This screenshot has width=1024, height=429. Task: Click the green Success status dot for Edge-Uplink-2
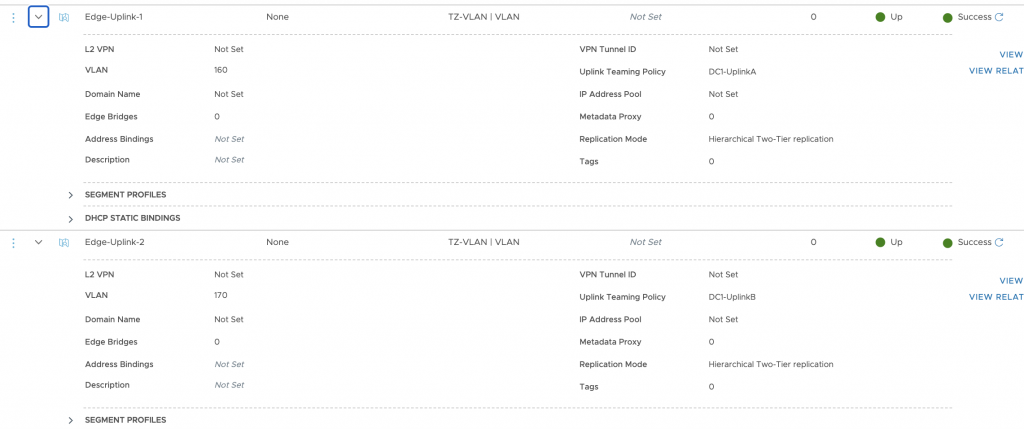click(948, 243)
